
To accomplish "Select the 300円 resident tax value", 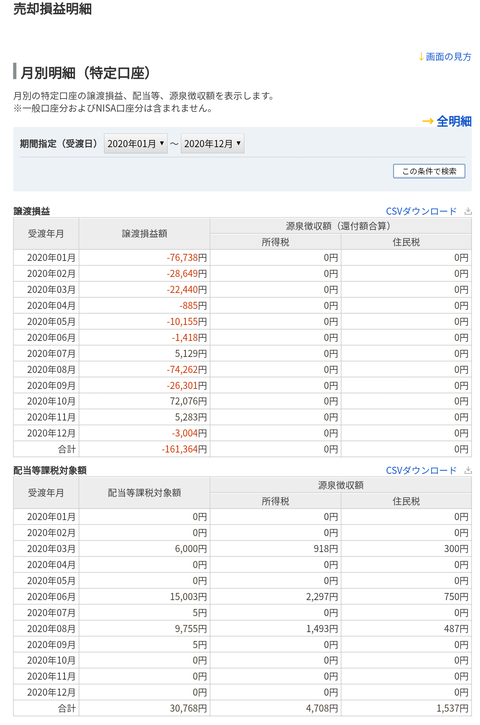I will 456,549.
